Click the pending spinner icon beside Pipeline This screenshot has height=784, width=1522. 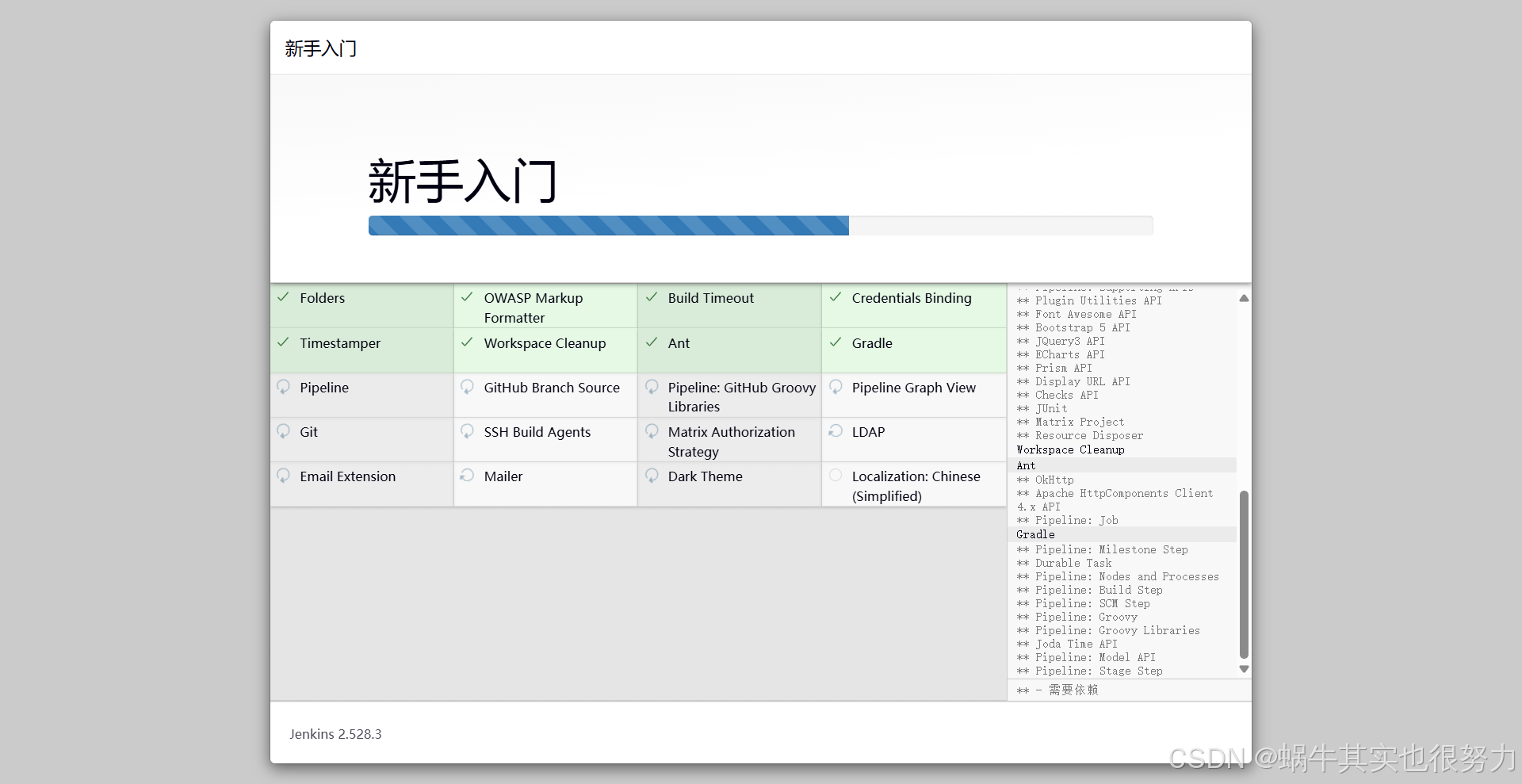pyautogui.click(x=283, y=387)
